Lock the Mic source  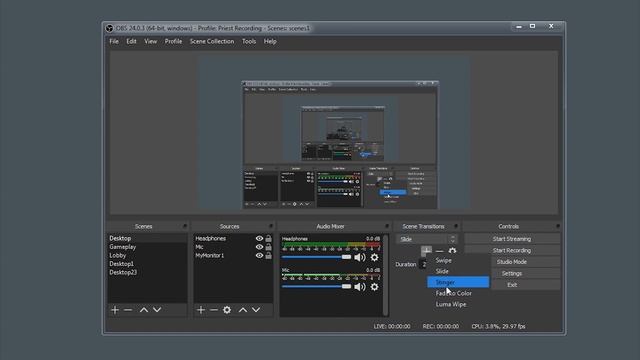click(268, 247)
